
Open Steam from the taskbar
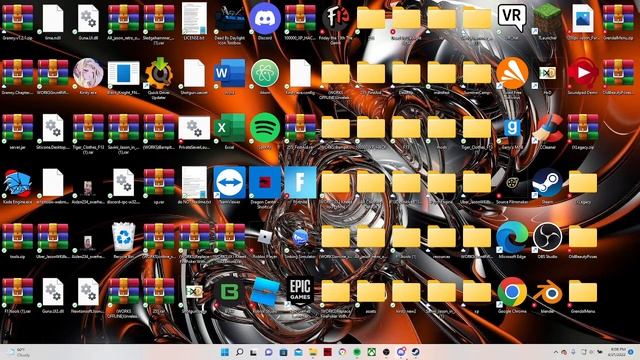click(416, 352)
